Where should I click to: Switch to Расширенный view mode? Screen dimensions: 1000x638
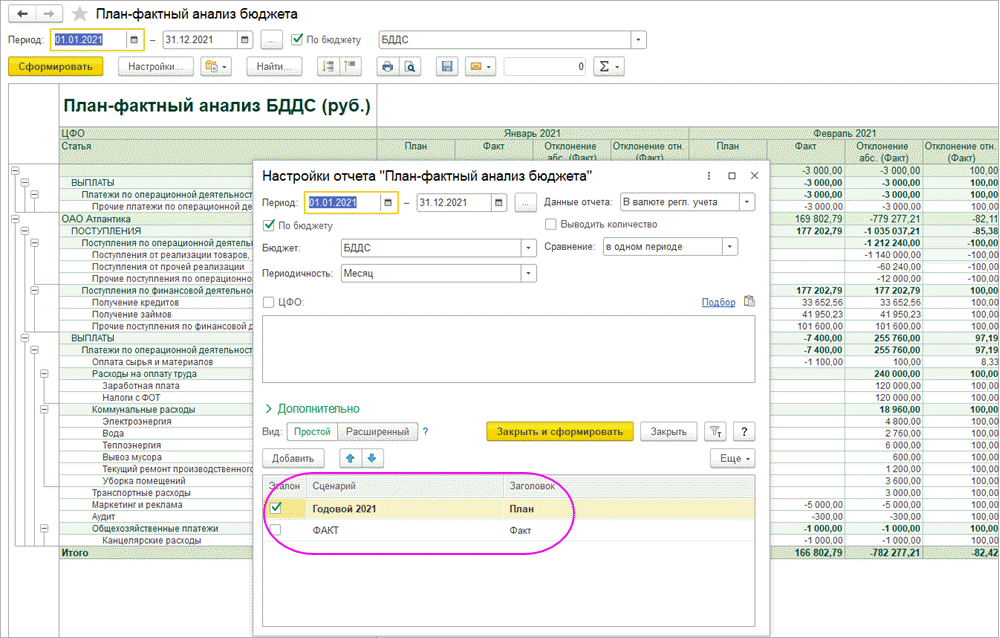[376, 432]
